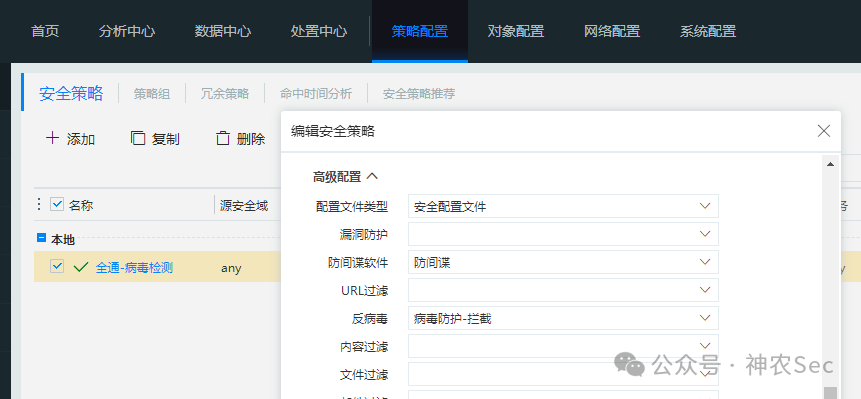This screenshot has height=399, width=861.
Task: Select the 安全策略 sub-tab
Action: (71, 93)
